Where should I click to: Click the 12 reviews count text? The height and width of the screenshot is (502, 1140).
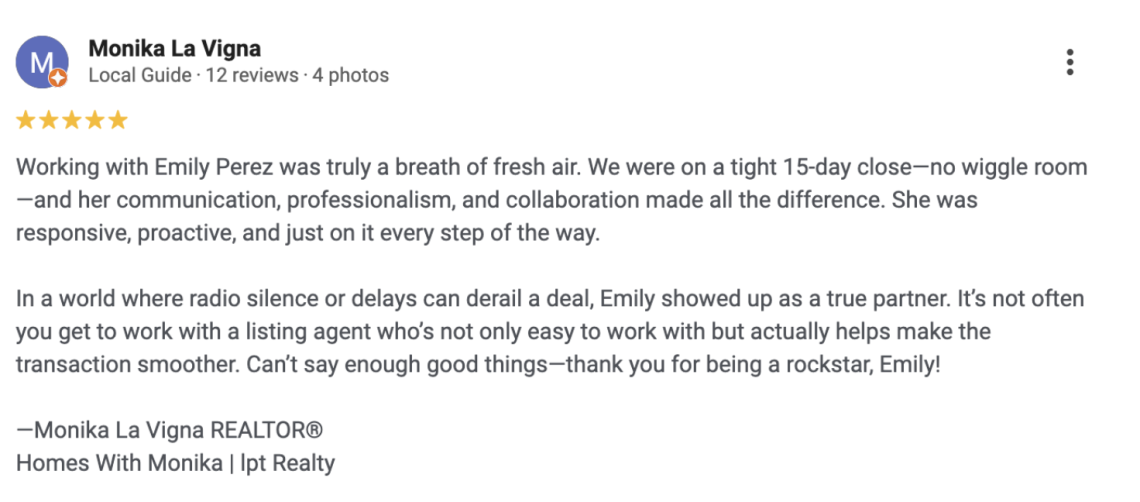(x=252, y=75)
